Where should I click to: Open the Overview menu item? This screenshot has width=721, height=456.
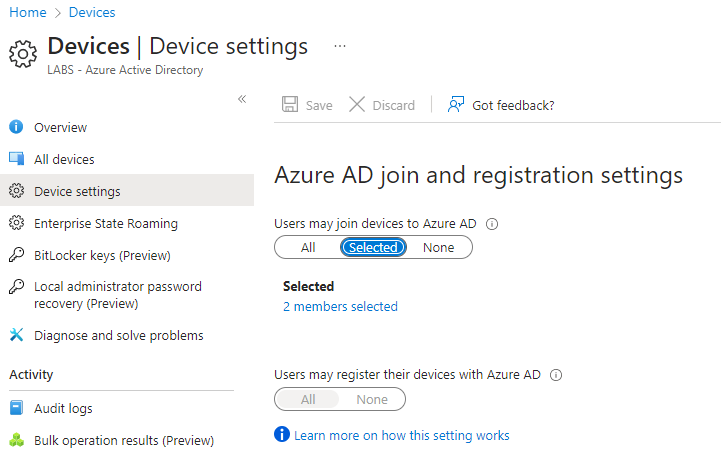click(x=60, y=127)
